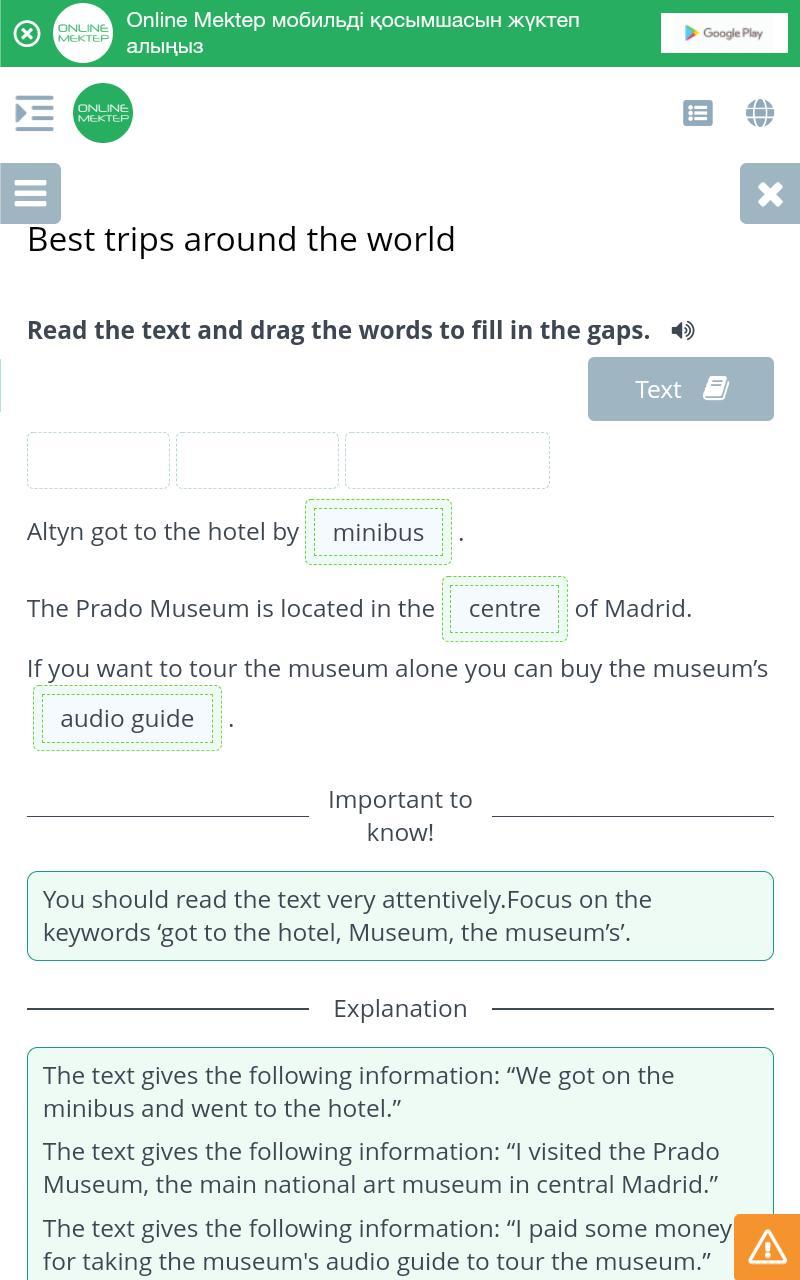Image resolution: width=800 pixels, height=1280 pixels.
Task: Dismiss the app download banner
Action: pyautogui.click(x=27, y=34)
